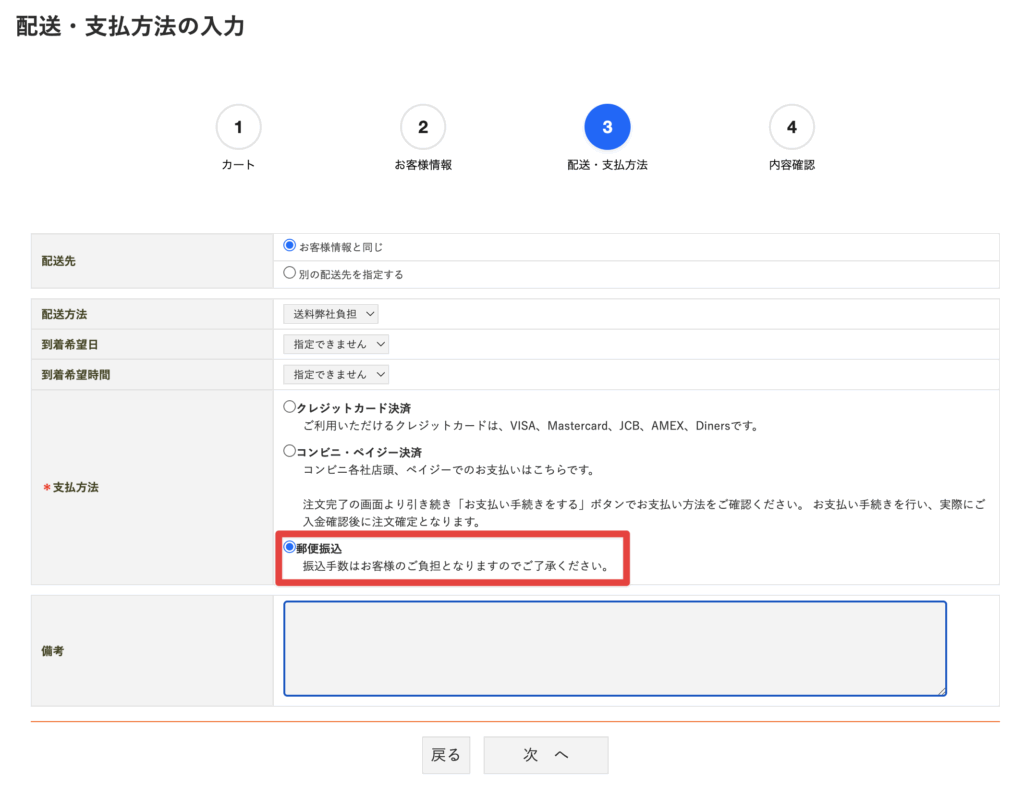Click inside the 備考 remarks text area

click(x=615, y=648)
